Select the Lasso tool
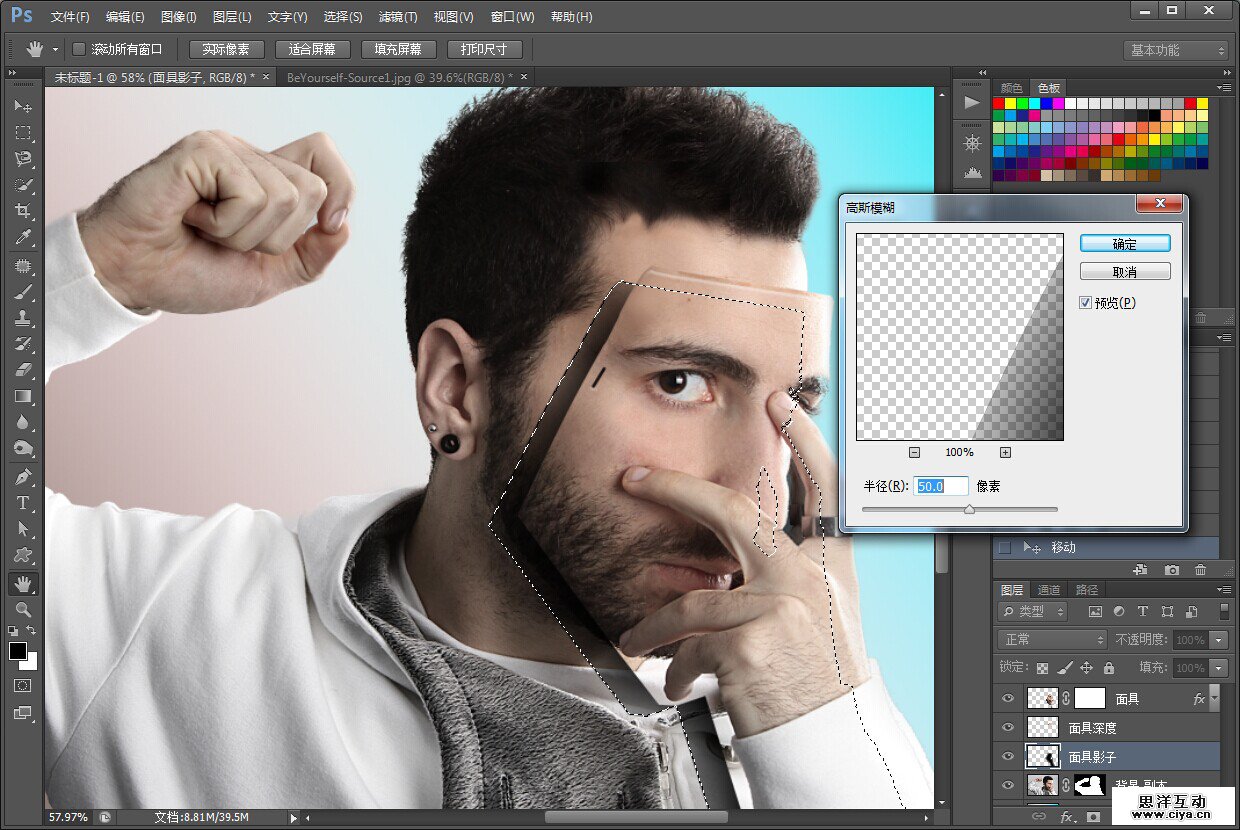 pos(23,159)
